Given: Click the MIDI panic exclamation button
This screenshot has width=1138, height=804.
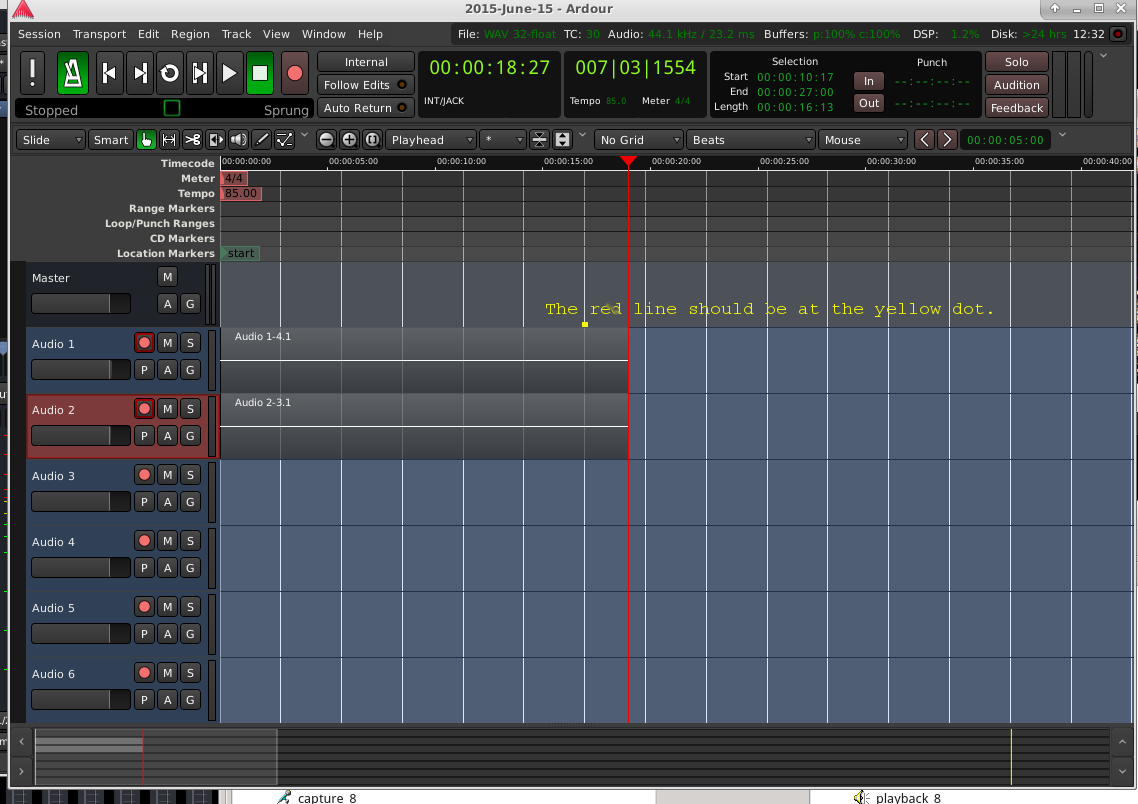Looking at the screenshot, I should click(x=33, y=72).
